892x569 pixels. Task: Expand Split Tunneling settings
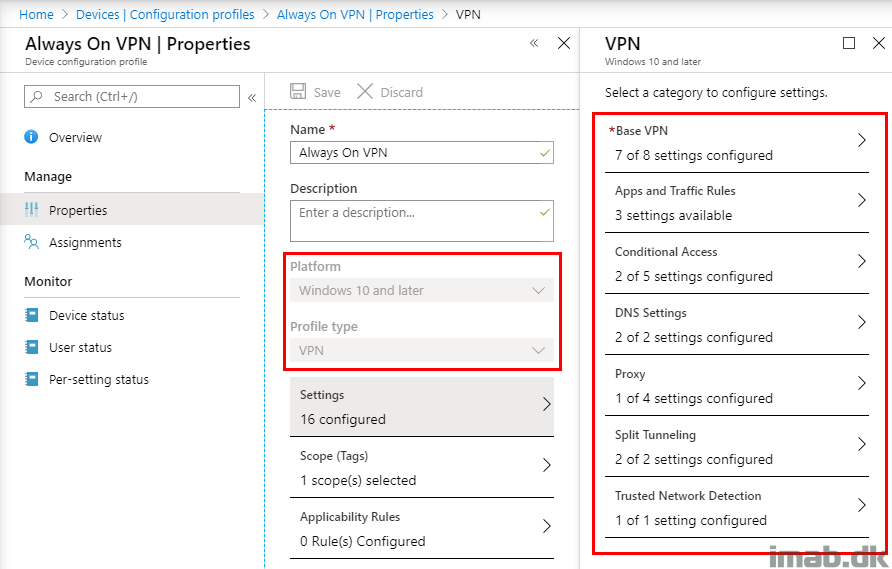pyautogui.click(x=736, y=447)
